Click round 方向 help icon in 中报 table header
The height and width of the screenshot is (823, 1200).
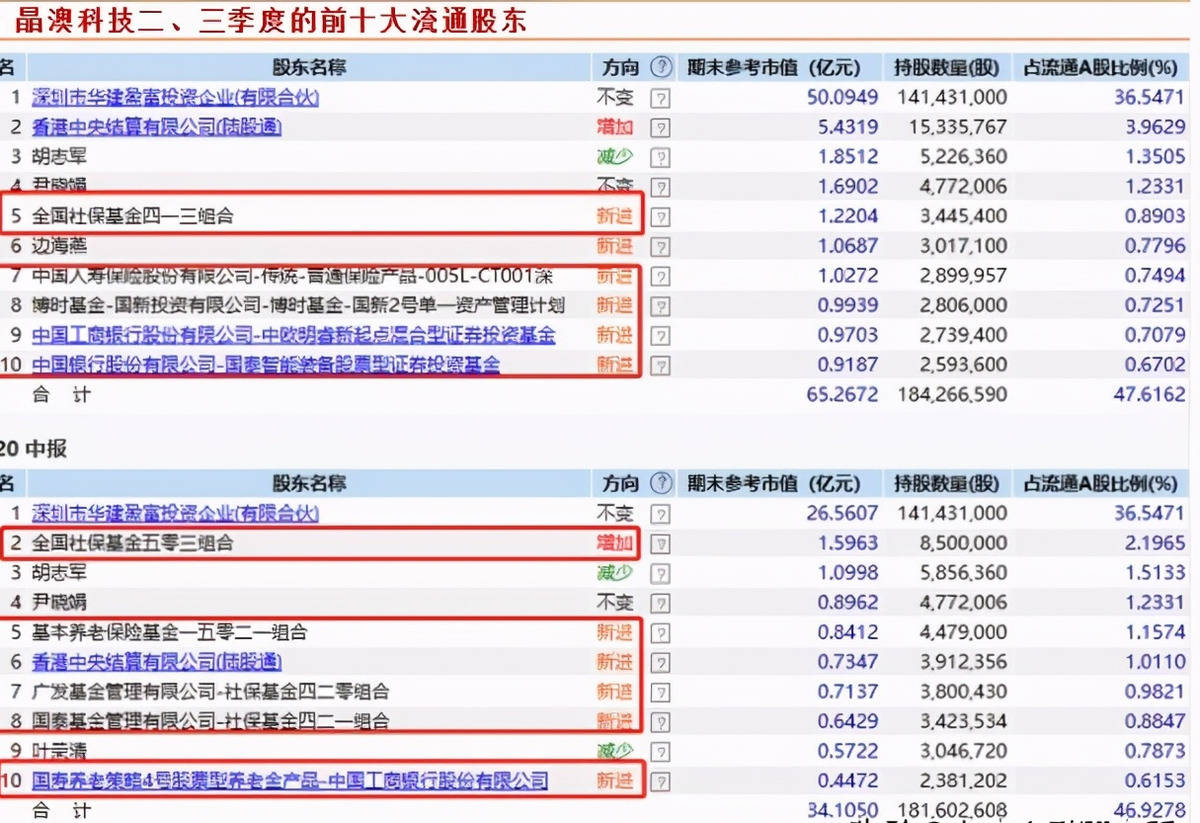click(661, 483)
